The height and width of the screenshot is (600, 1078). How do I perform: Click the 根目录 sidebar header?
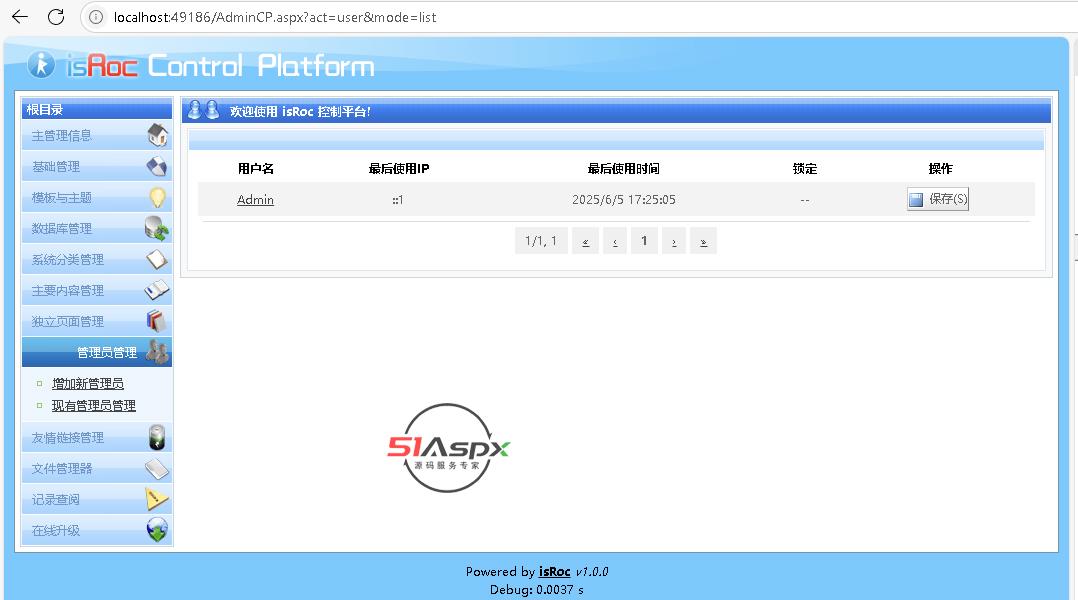pos(97,109)
